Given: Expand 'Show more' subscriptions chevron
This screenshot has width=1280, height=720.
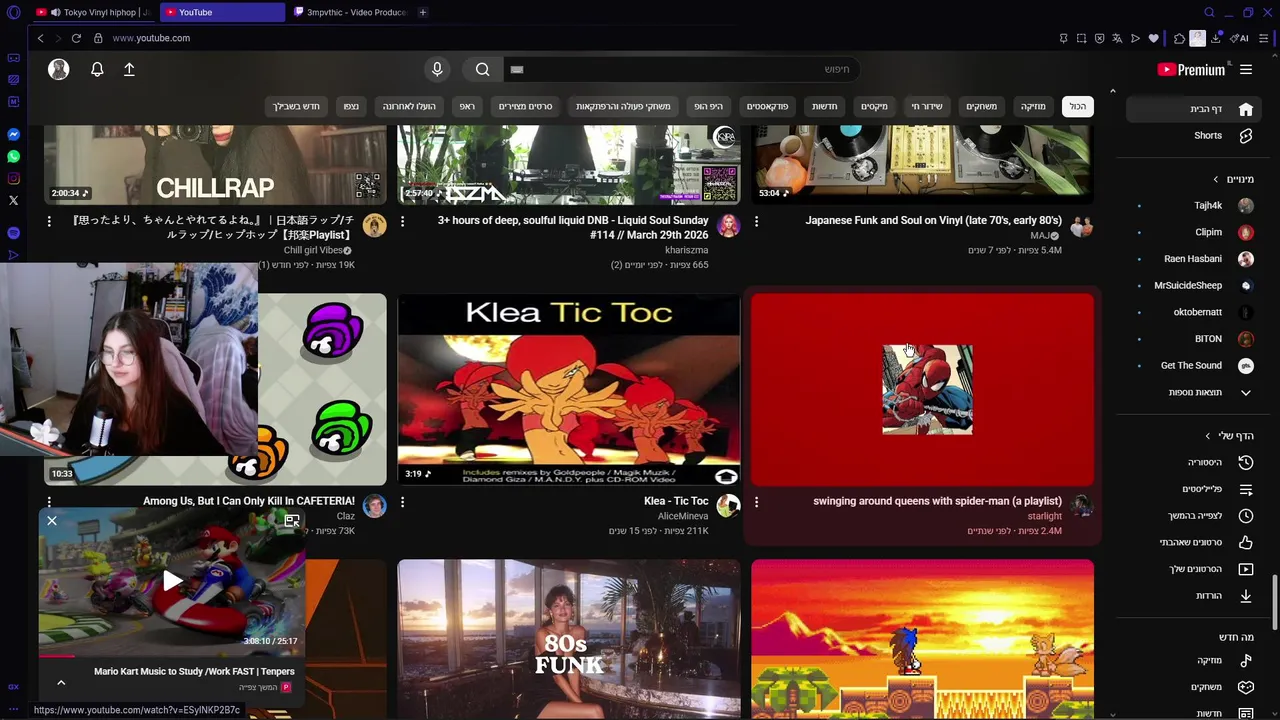Looking at the screenshot, I should pos(1246,392).
